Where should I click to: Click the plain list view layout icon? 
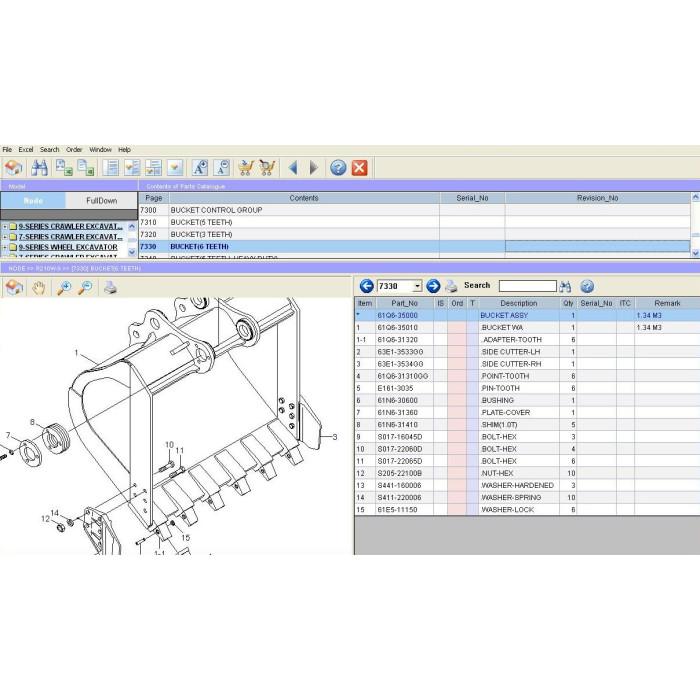click(110, 168)
